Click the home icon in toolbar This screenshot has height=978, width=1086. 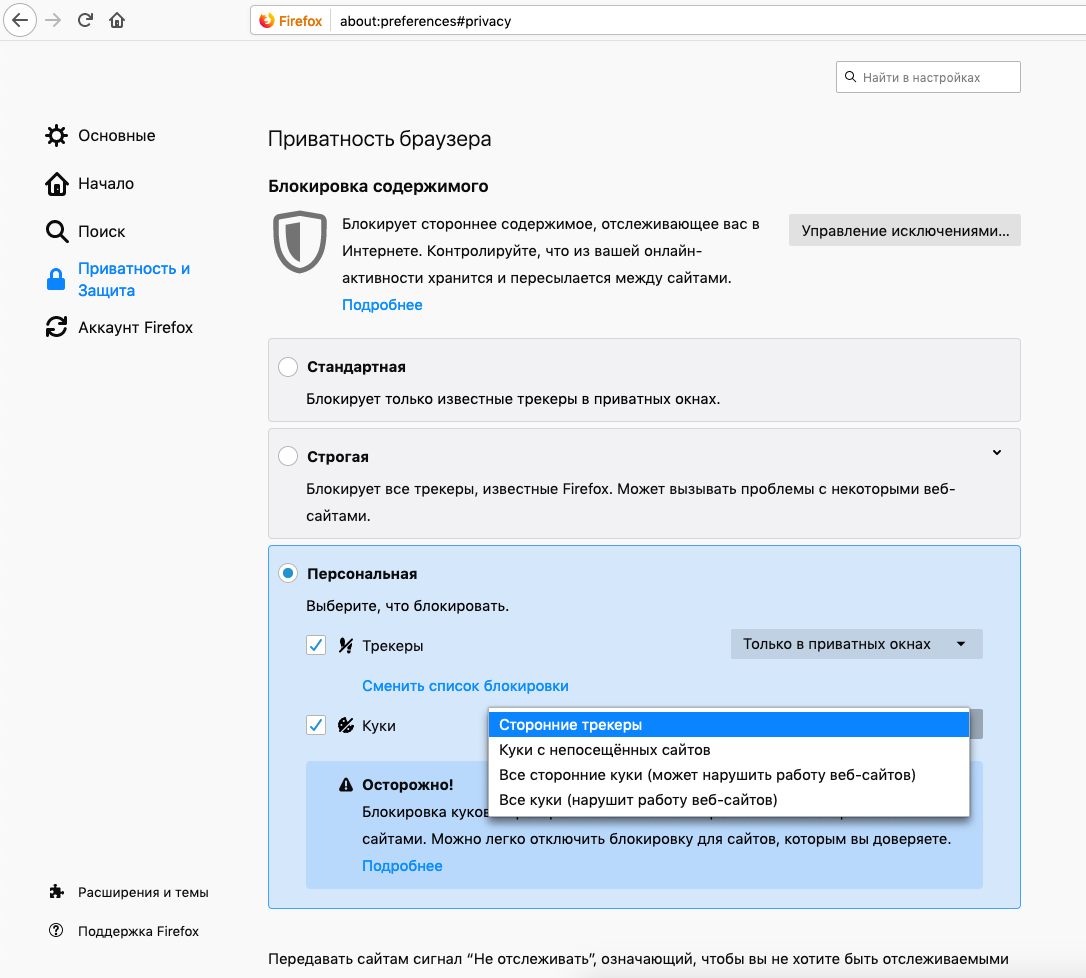pos(117,20)
